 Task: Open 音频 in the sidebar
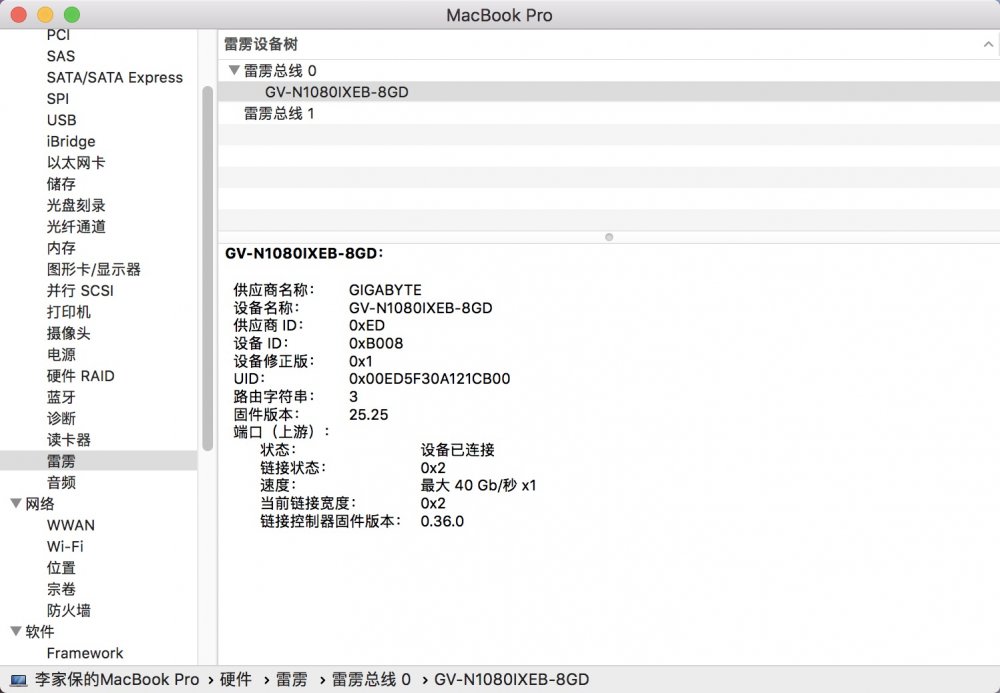(61, 483)
